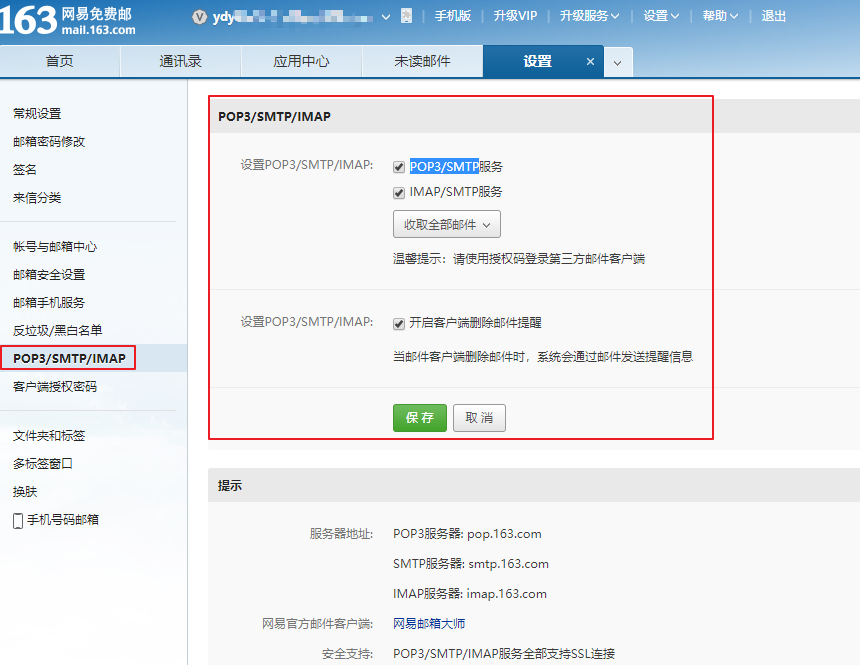Screen dimensions: 860x665
Task: Uncheck the POP3/SMTP服务 checkbox
Action: click(399, 167)
